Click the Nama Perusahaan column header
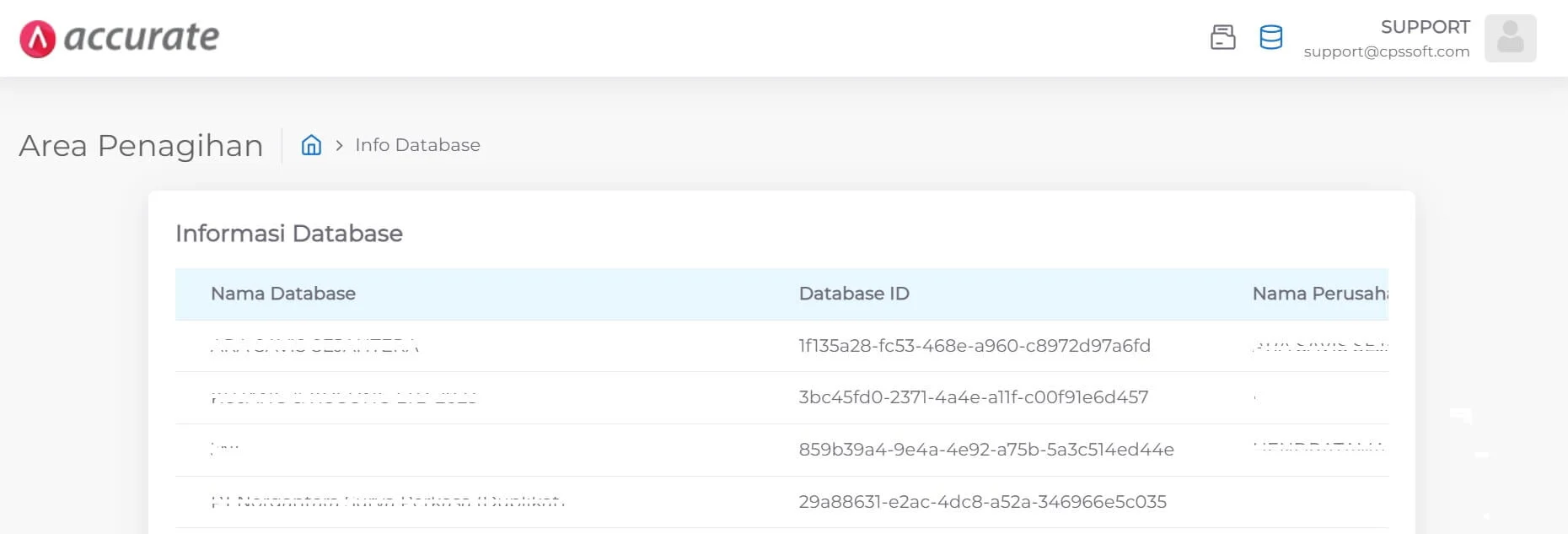1568x534 pixels. (1318, 294)
